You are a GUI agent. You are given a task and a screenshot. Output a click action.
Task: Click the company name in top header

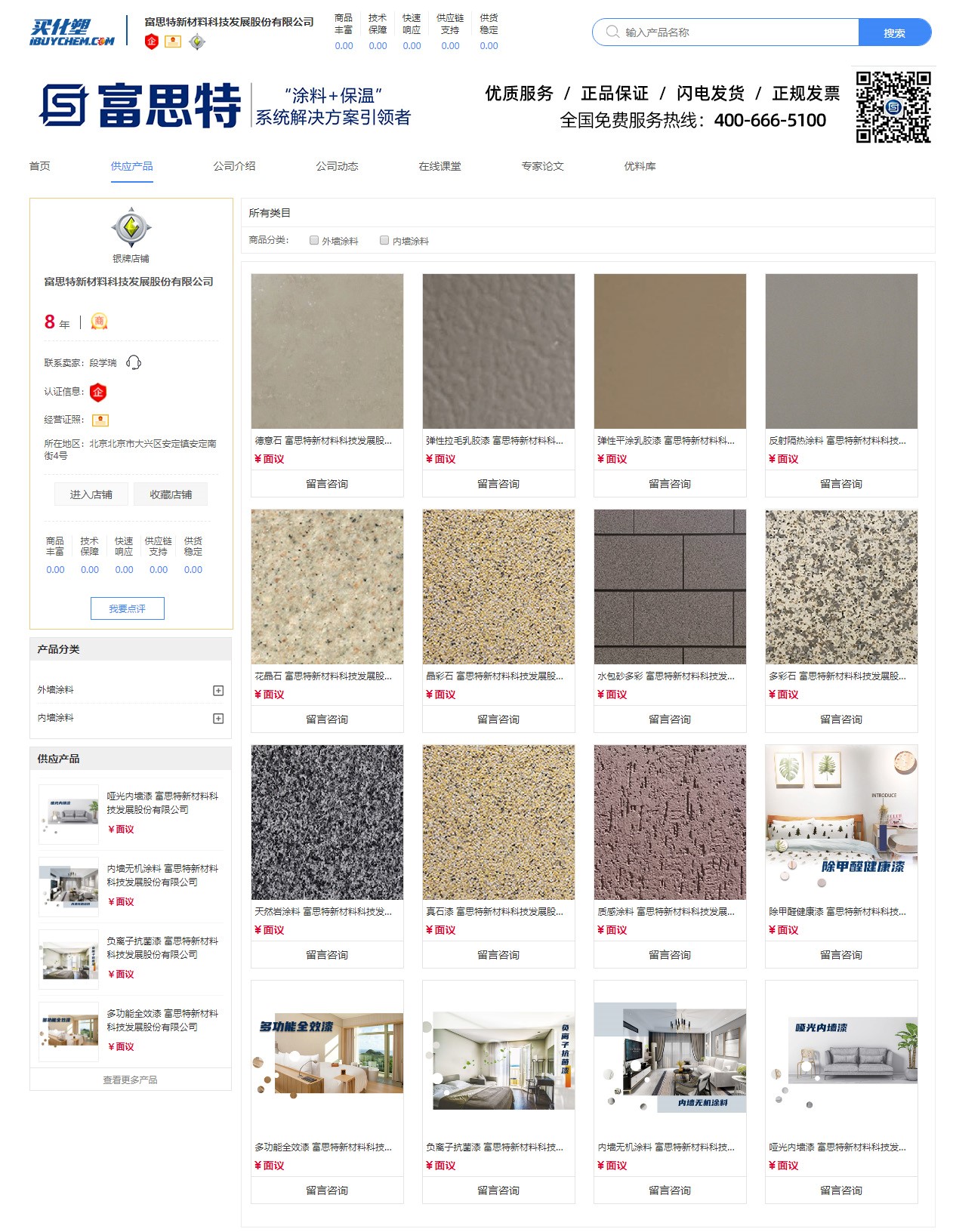[x=229, y=22]
